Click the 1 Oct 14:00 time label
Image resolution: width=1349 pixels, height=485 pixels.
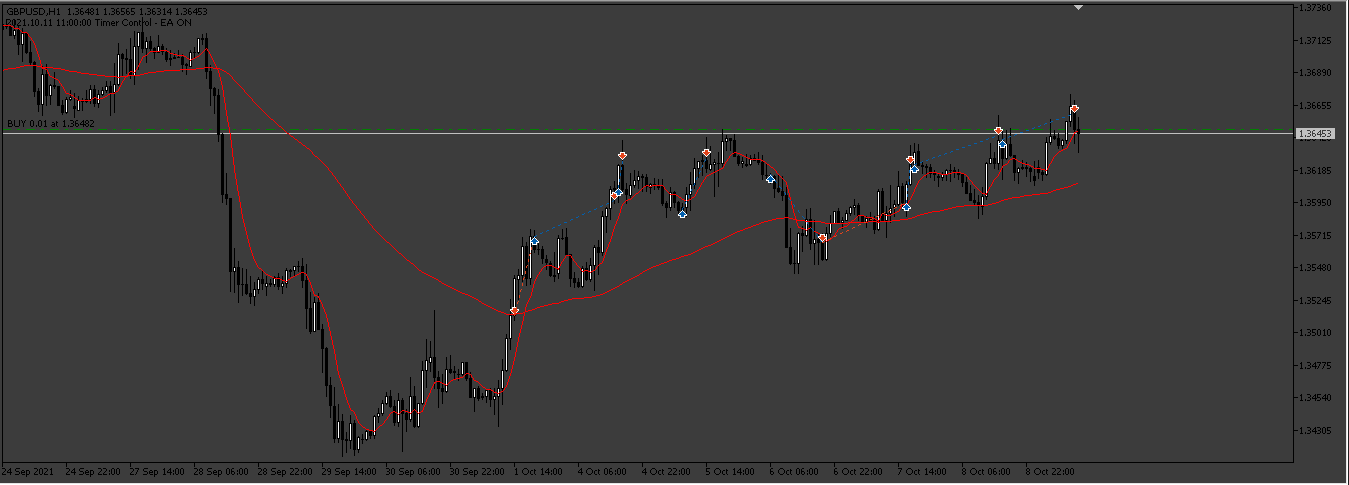pyautogui.click(x=539, y=470)
